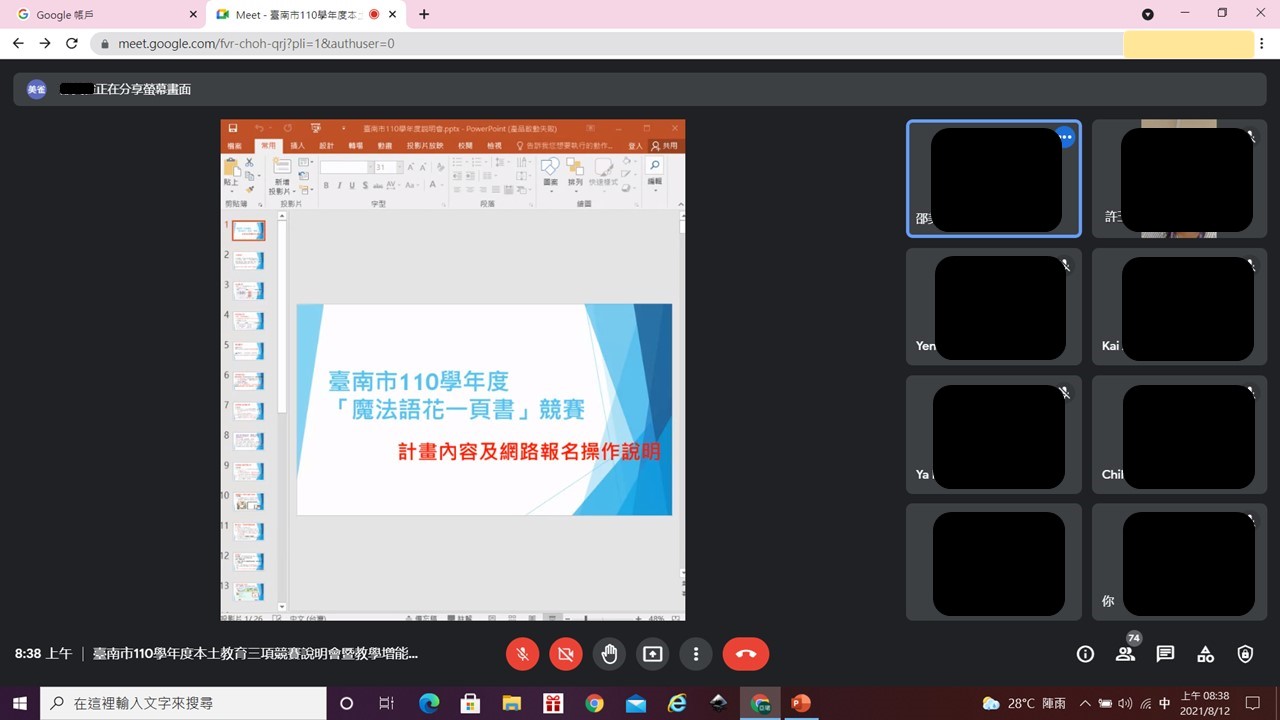Open a new browser tab

425,15
